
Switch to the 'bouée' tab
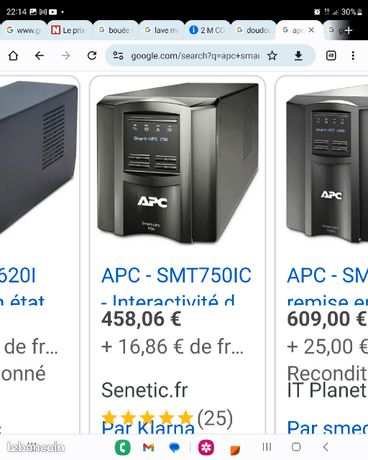tap(115, 30)
